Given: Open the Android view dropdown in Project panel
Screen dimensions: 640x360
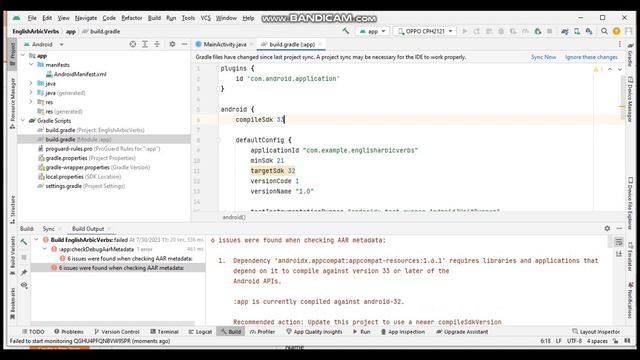Looking at the screenshot, I should (x=44, y=44).
